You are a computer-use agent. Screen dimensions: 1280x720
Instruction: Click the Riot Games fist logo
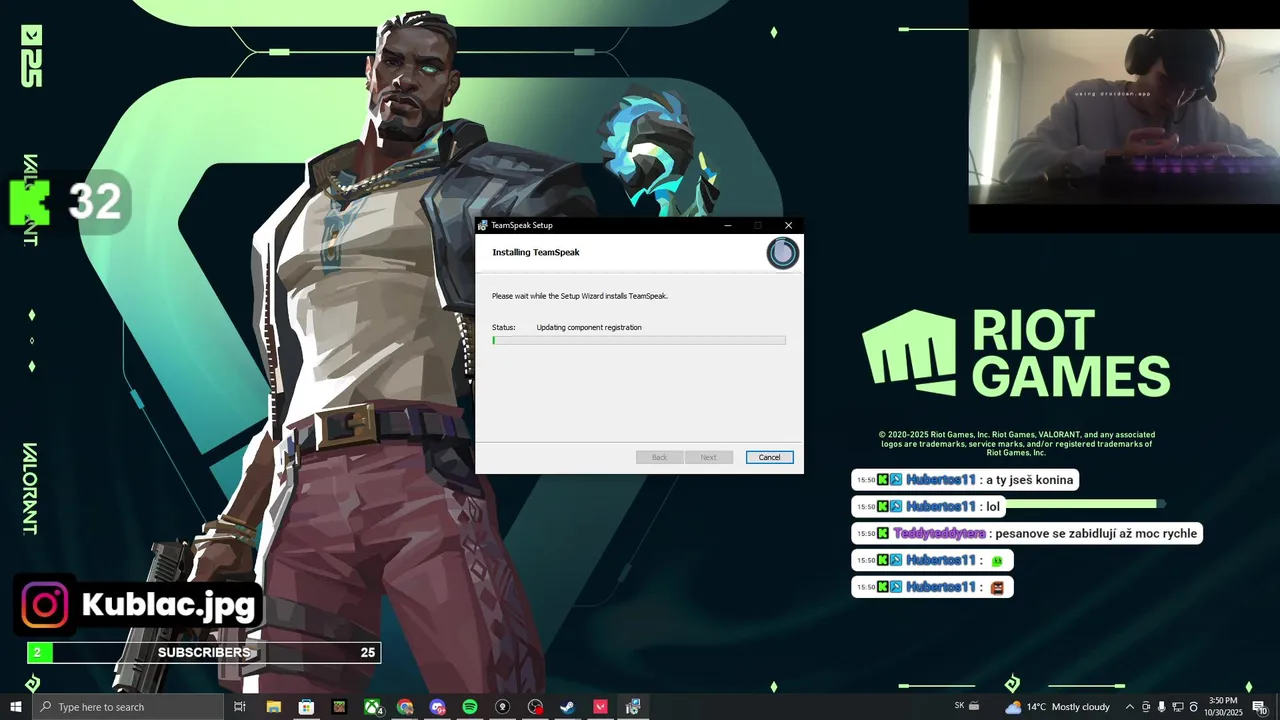coord(910,352)
